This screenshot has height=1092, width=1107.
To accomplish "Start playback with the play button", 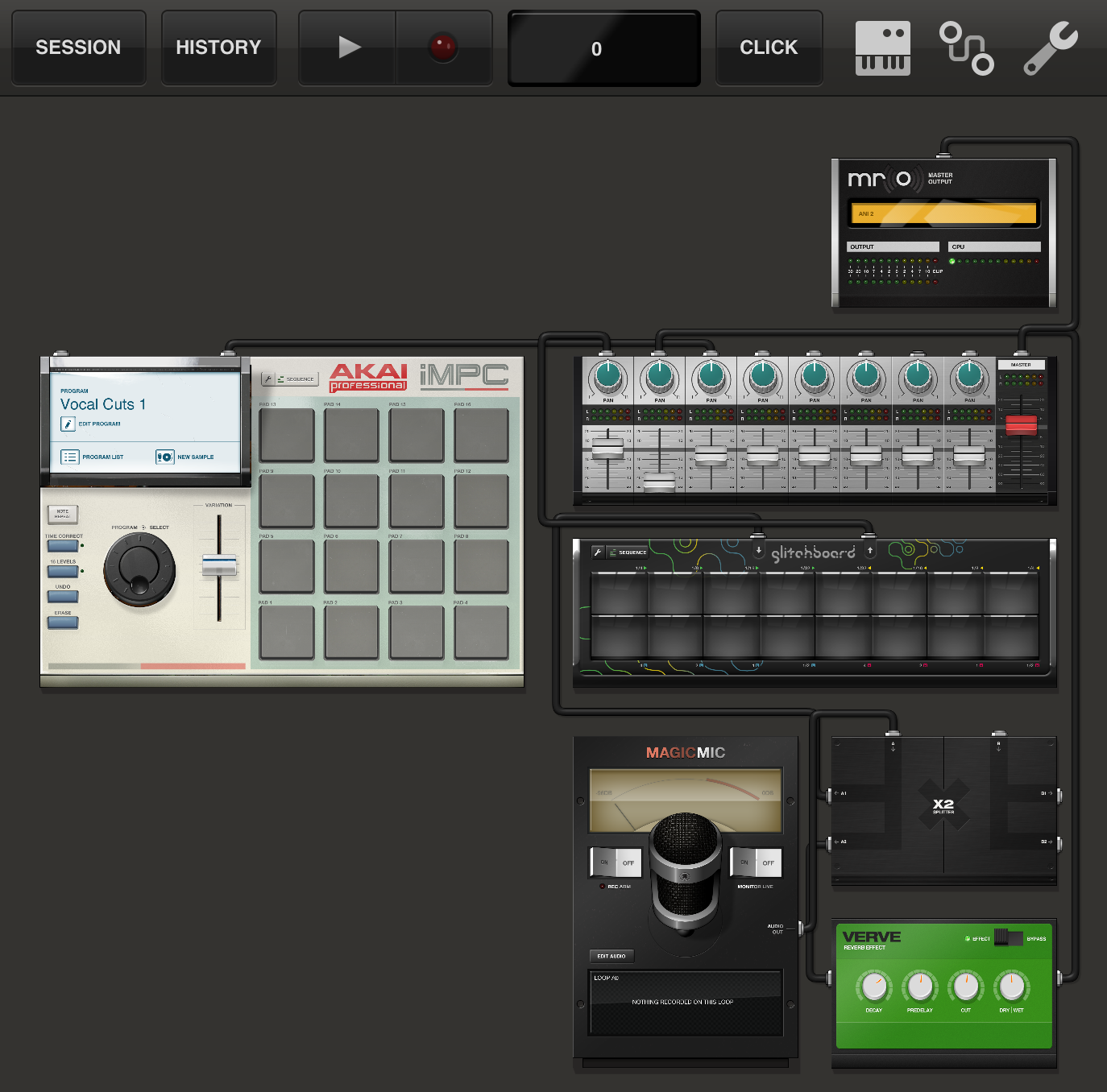I will [347, 48].
